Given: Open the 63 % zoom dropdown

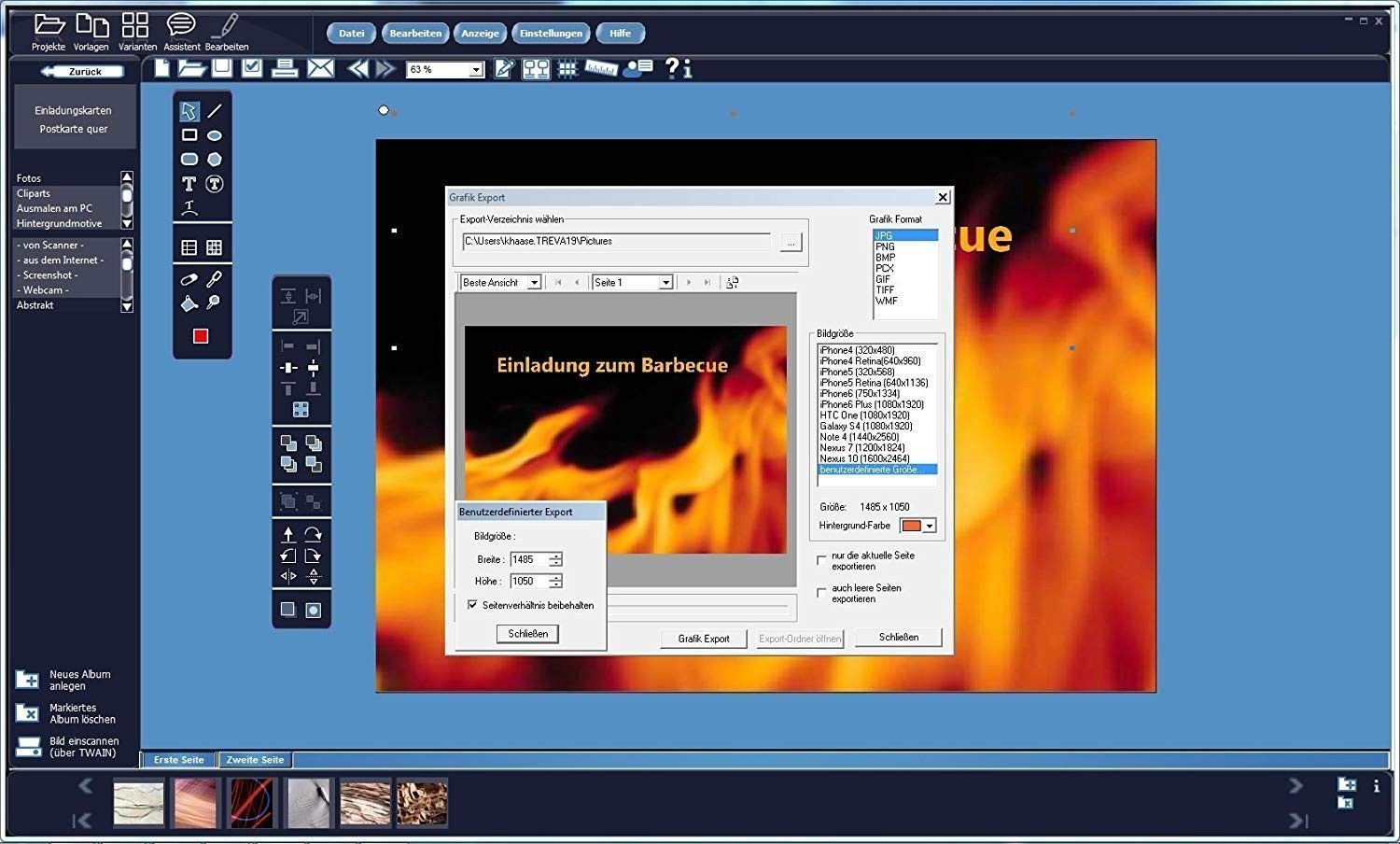Looking at the screenshot, I should [476, 70].
